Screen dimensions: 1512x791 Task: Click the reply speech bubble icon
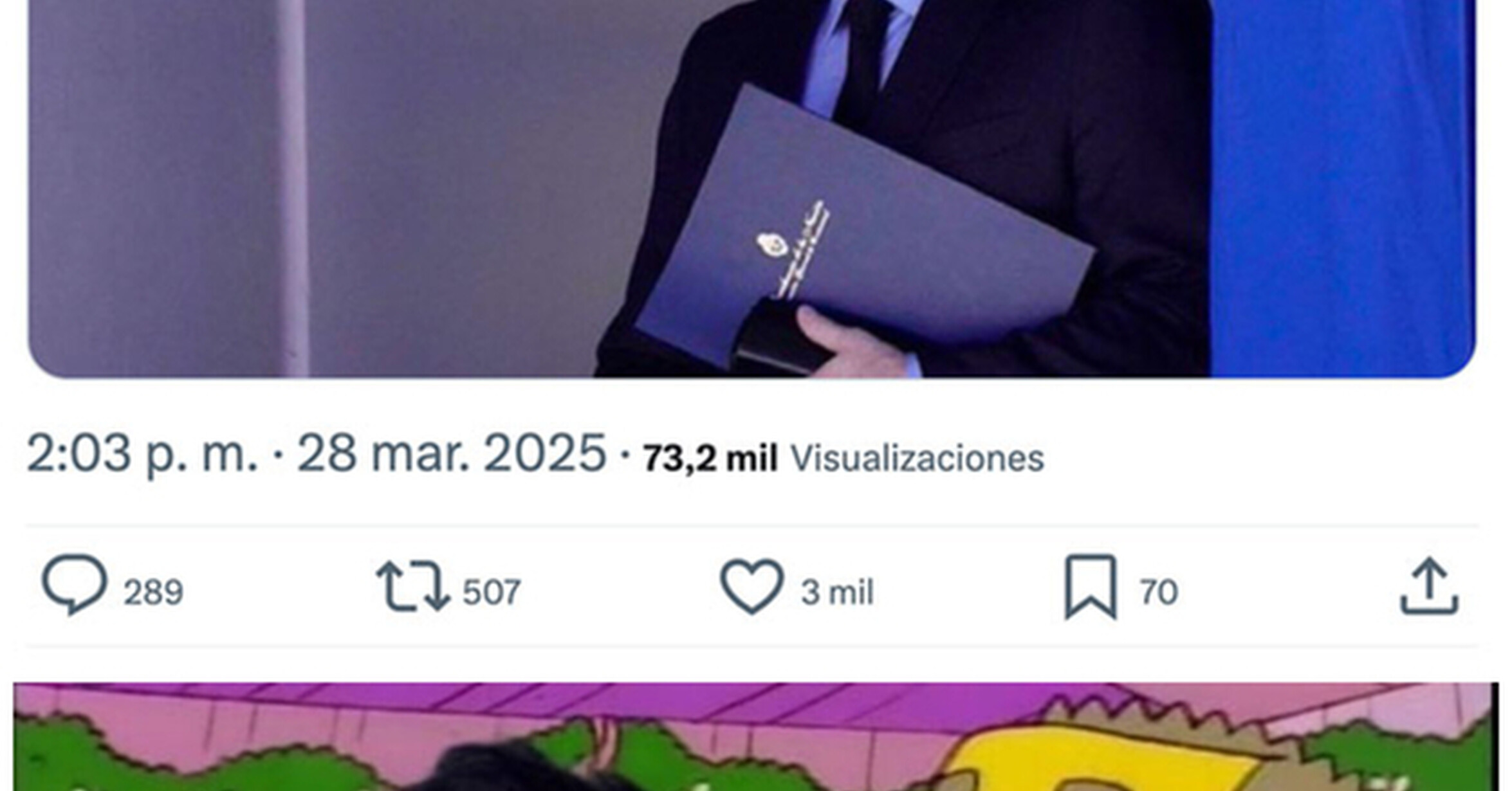75,585
